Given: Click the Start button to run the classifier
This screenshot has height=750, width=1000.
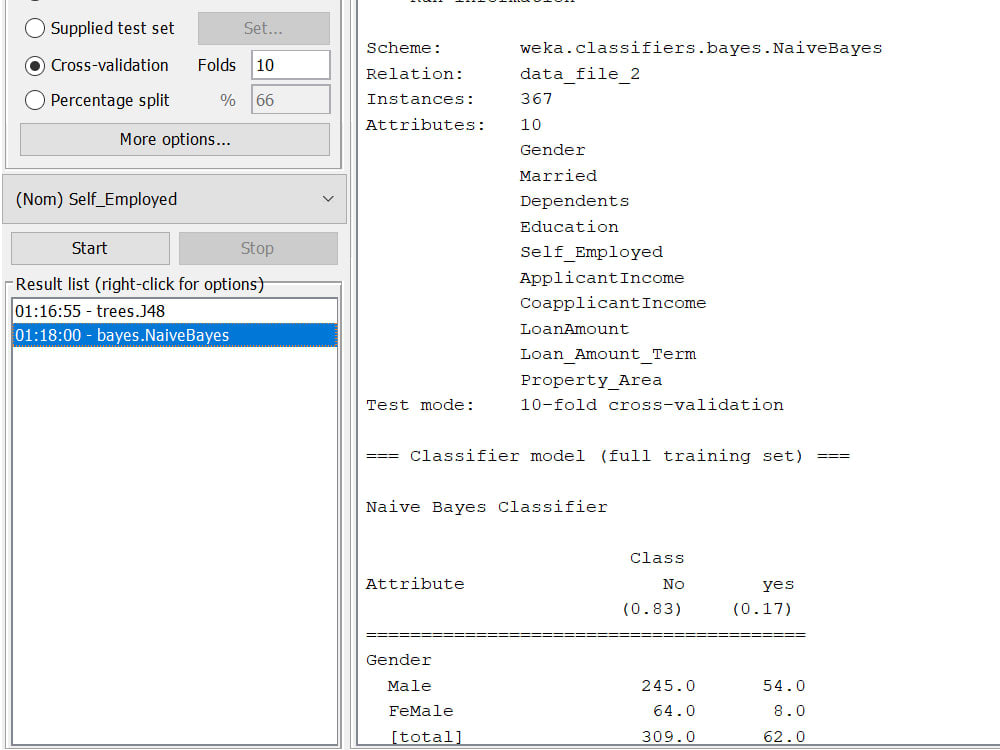Looking at the screenshot, I should pos(90,248).
